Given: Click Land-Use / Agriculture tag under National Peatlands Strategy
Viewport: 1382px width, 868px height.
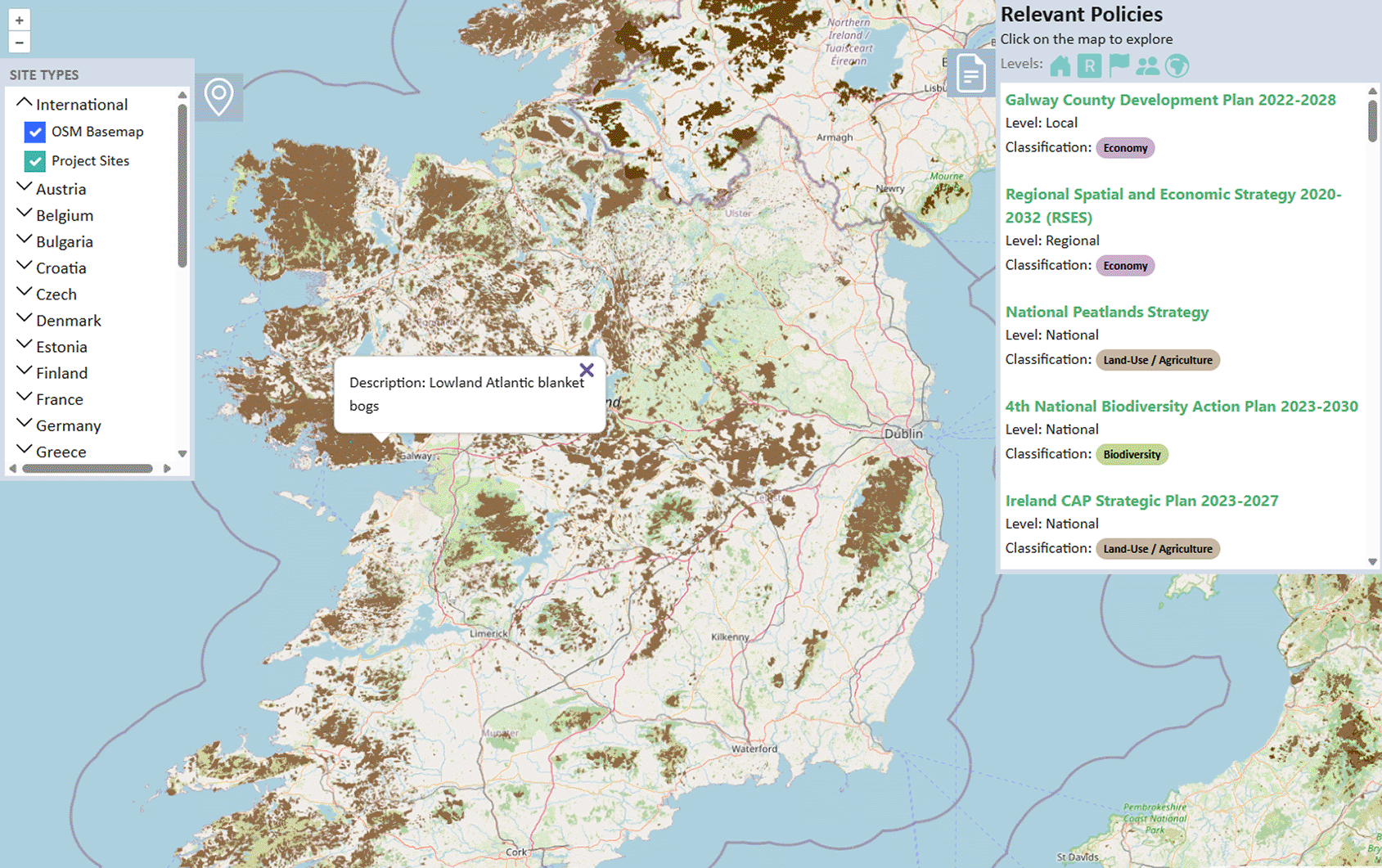Looking at the screenshot, I should [x=1158, y=360].
